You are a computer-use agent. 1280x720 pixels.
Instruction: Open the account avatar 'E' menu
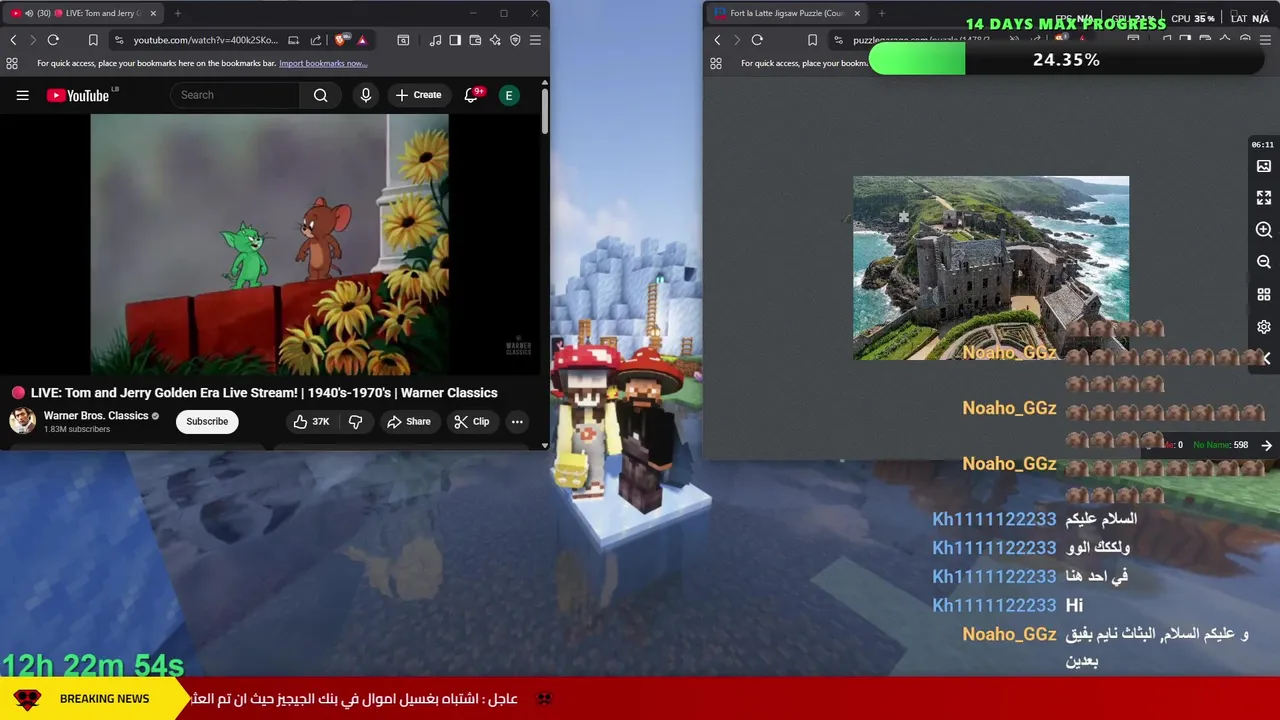coord(509,95)
